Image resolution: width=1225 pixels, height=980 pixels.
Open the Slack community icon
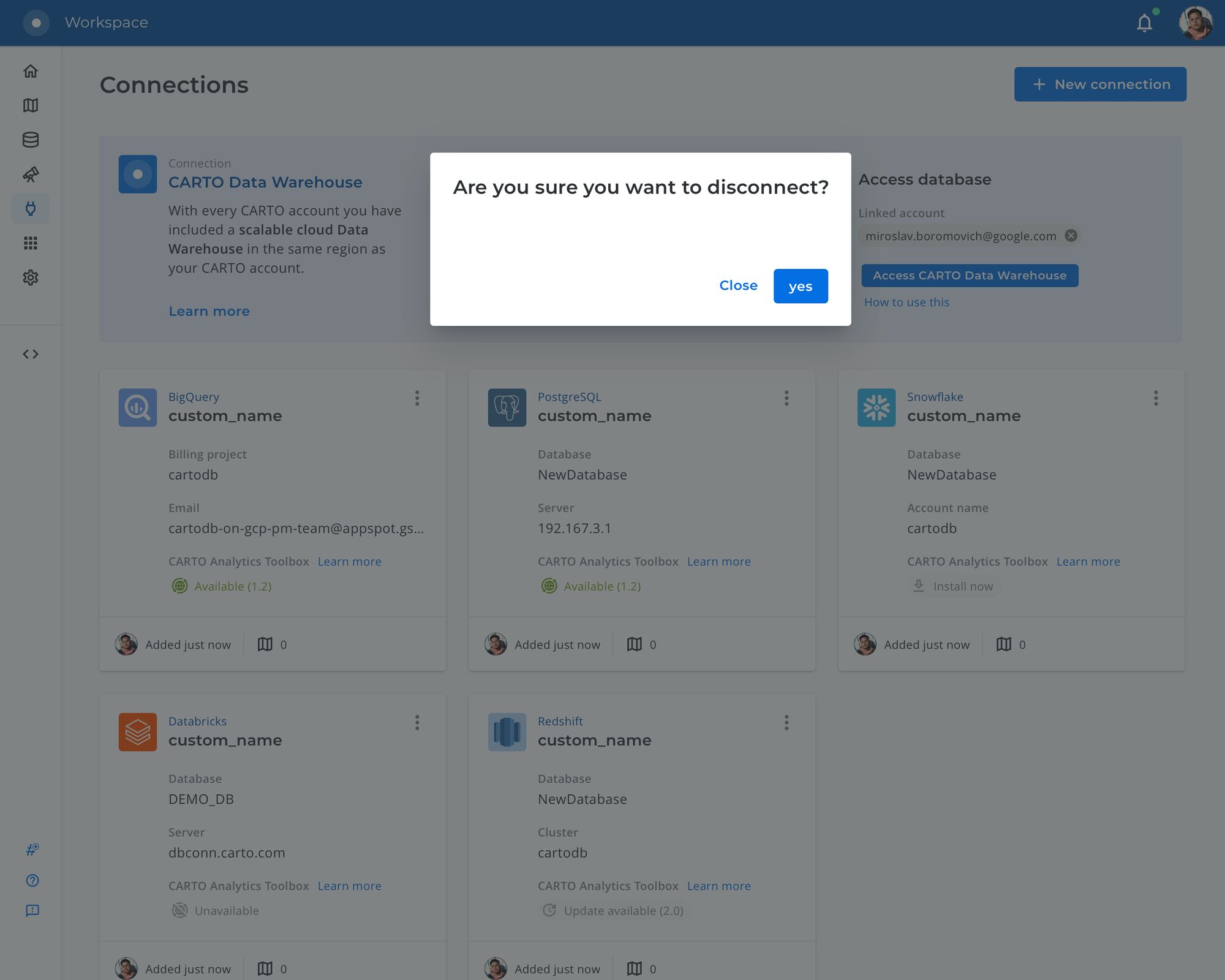pyautogui.click(x=32, y=850)
